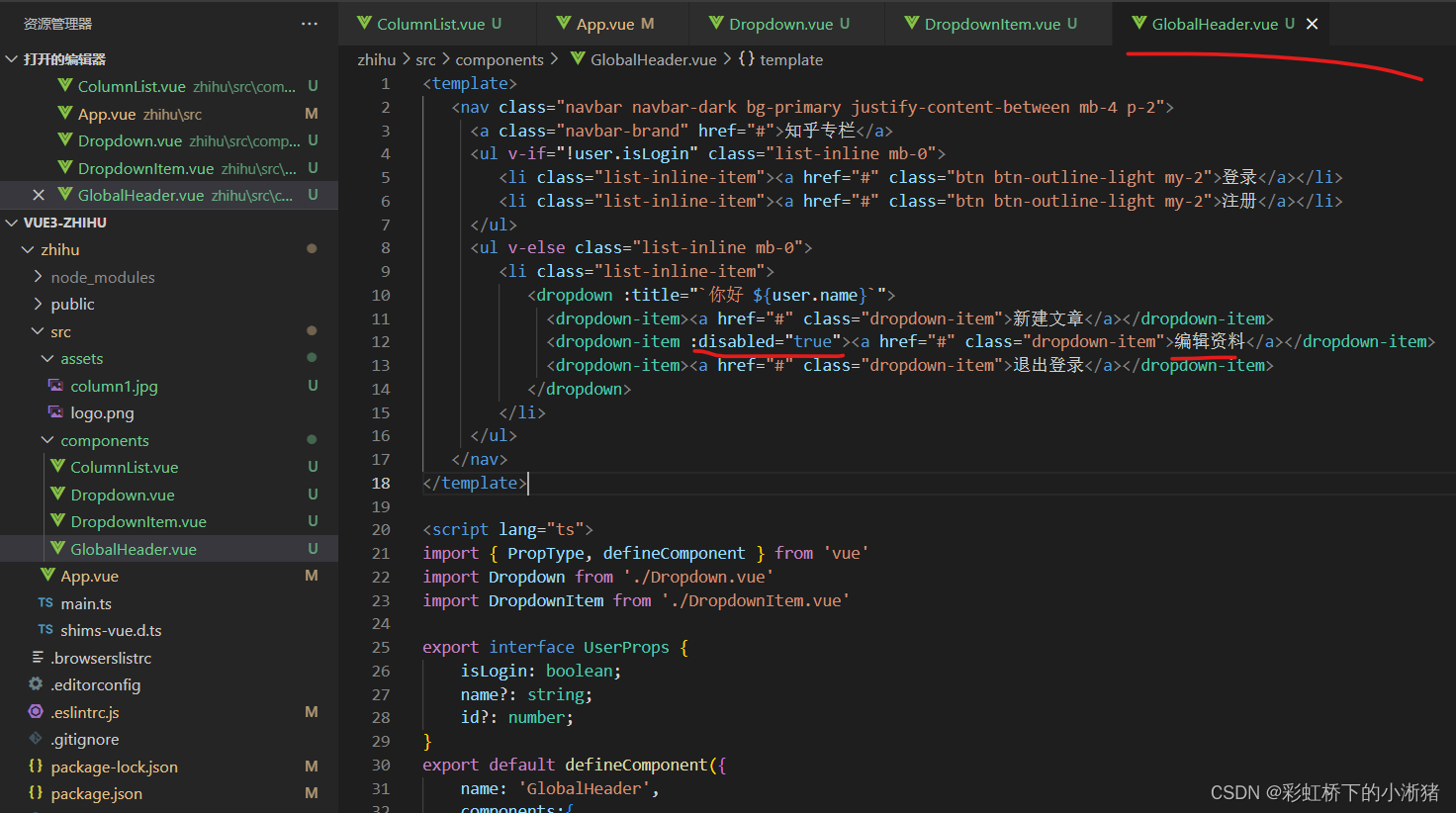Click the image icon next to logo.png
The image size is (1456, 813).
pyautogui.click(x=56, y=412)
